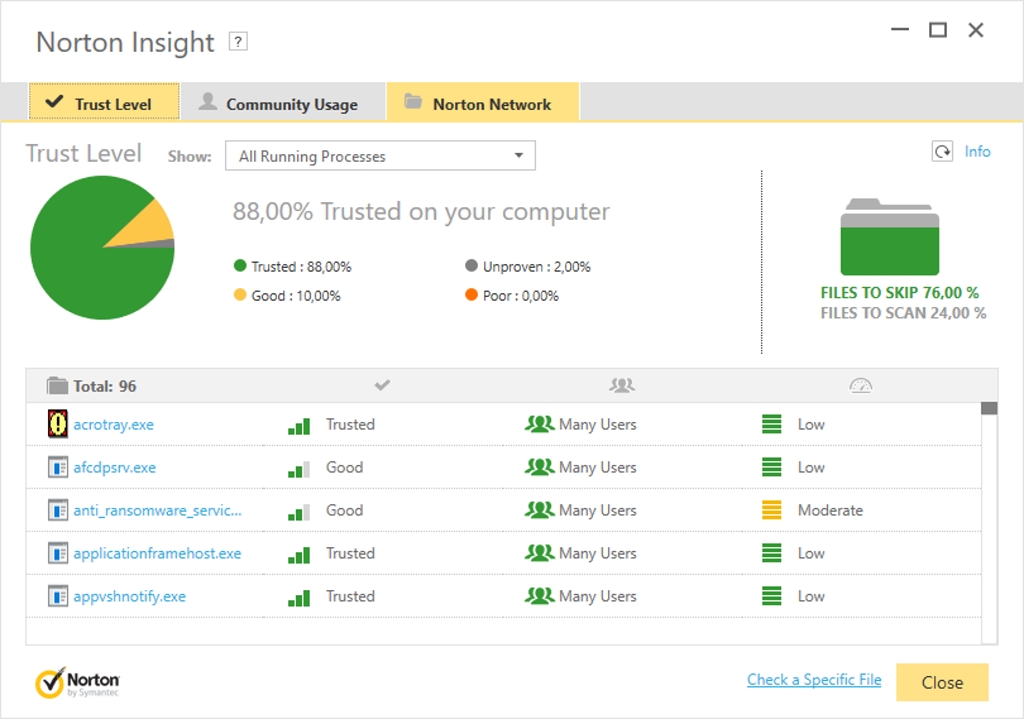Open the afcdpsrv.exe file details
The width and height of the screenshot is (1024, 719).
tap(115, 467)
